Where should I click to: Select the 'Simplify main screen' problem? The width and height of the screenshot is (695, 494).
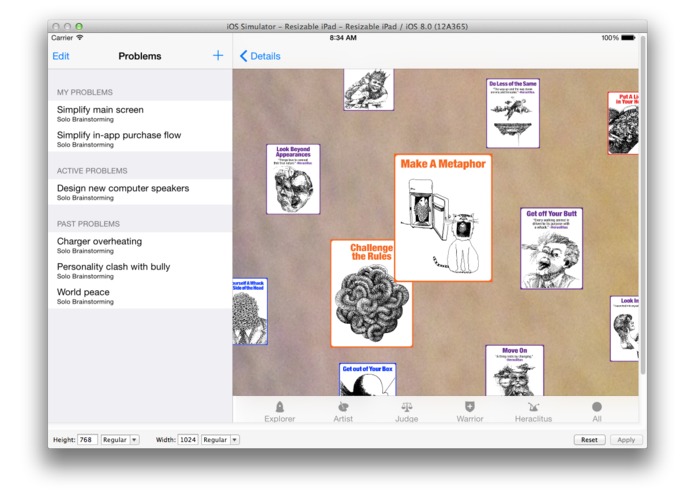pyautogui.click(x=140, y=113)
